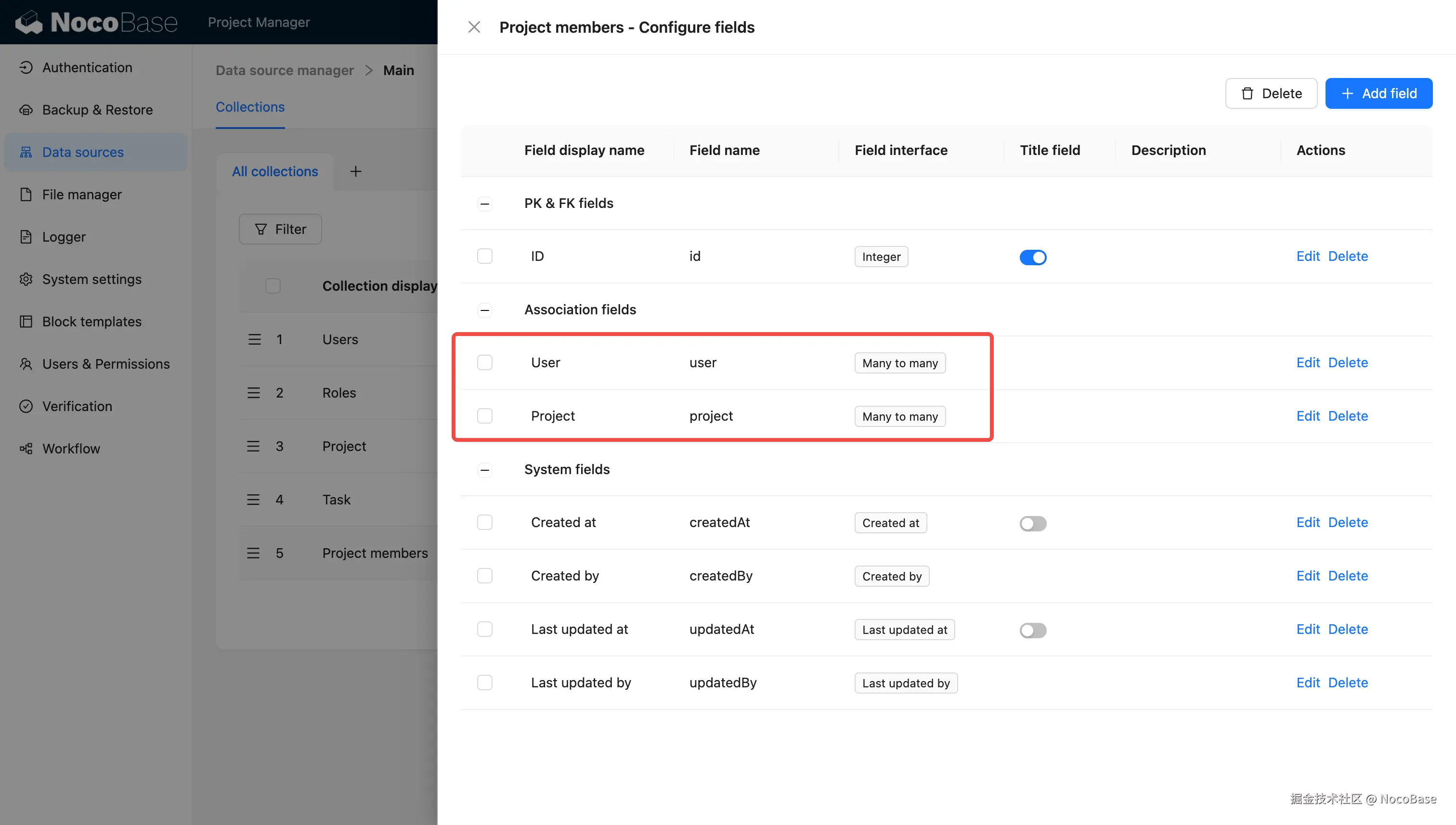Collapse the PK & FK fields group
This screenshot has height=825, width=1456.
point(484,204)
